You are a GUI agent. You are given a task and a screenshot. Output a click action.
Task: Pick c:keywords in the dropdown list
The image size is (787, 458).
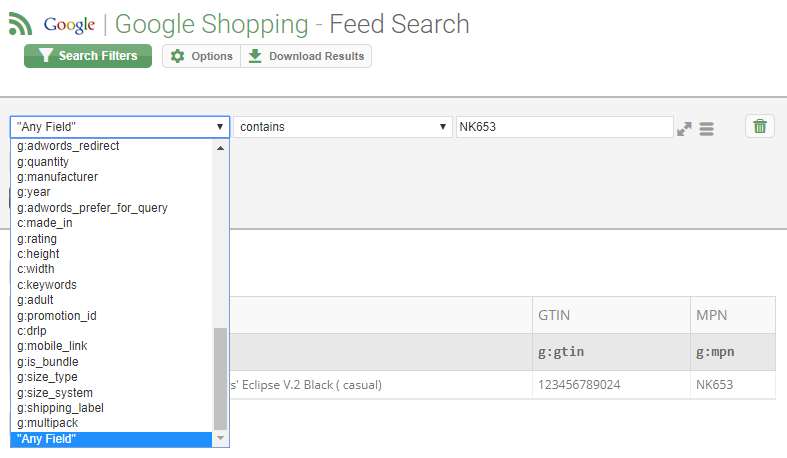click(x=47, y=284)
